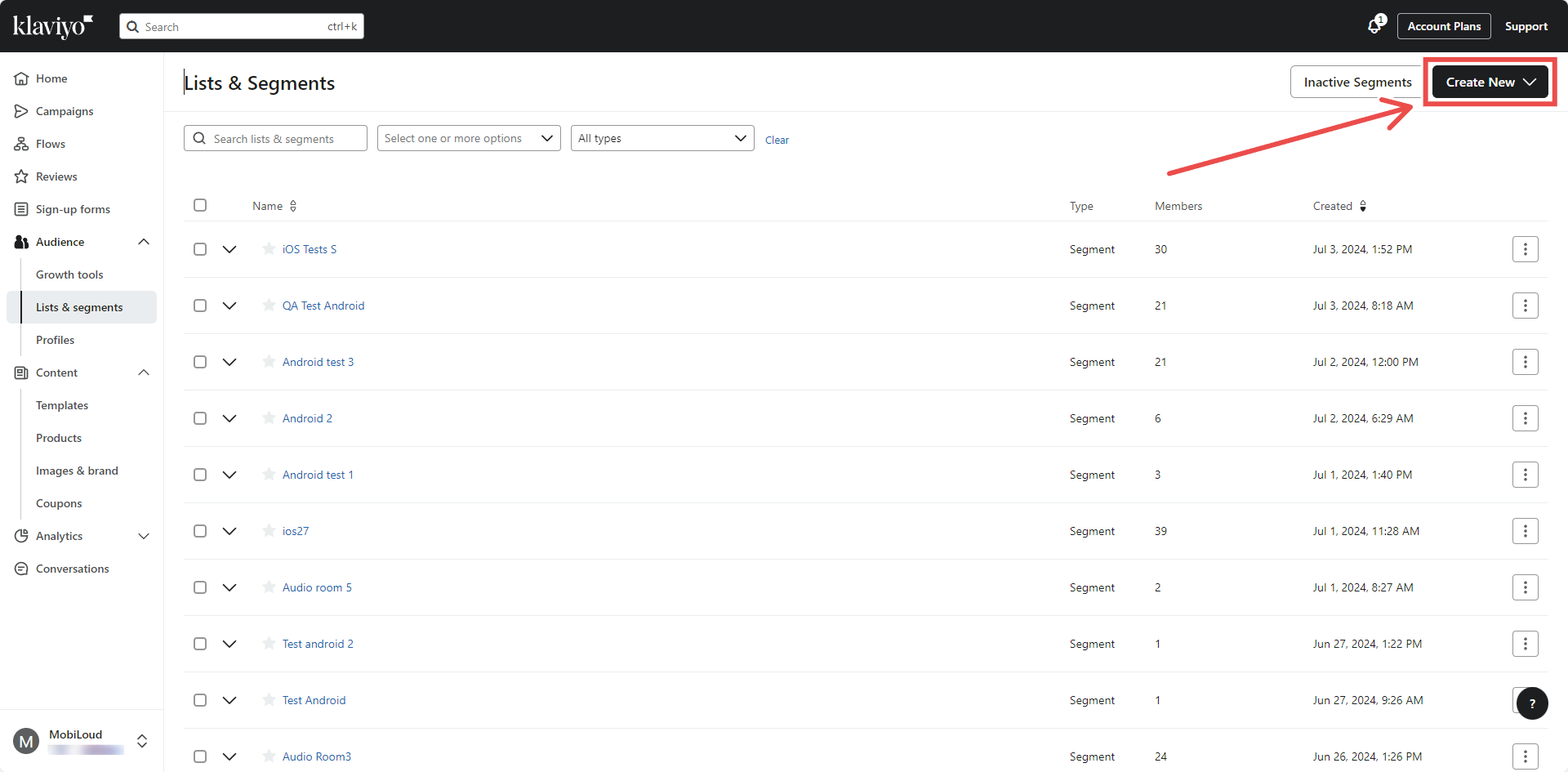The width and height of the screenshot is (1568, 772).
Task: Open more options for Test android 2
Action: click(1526, 644)
